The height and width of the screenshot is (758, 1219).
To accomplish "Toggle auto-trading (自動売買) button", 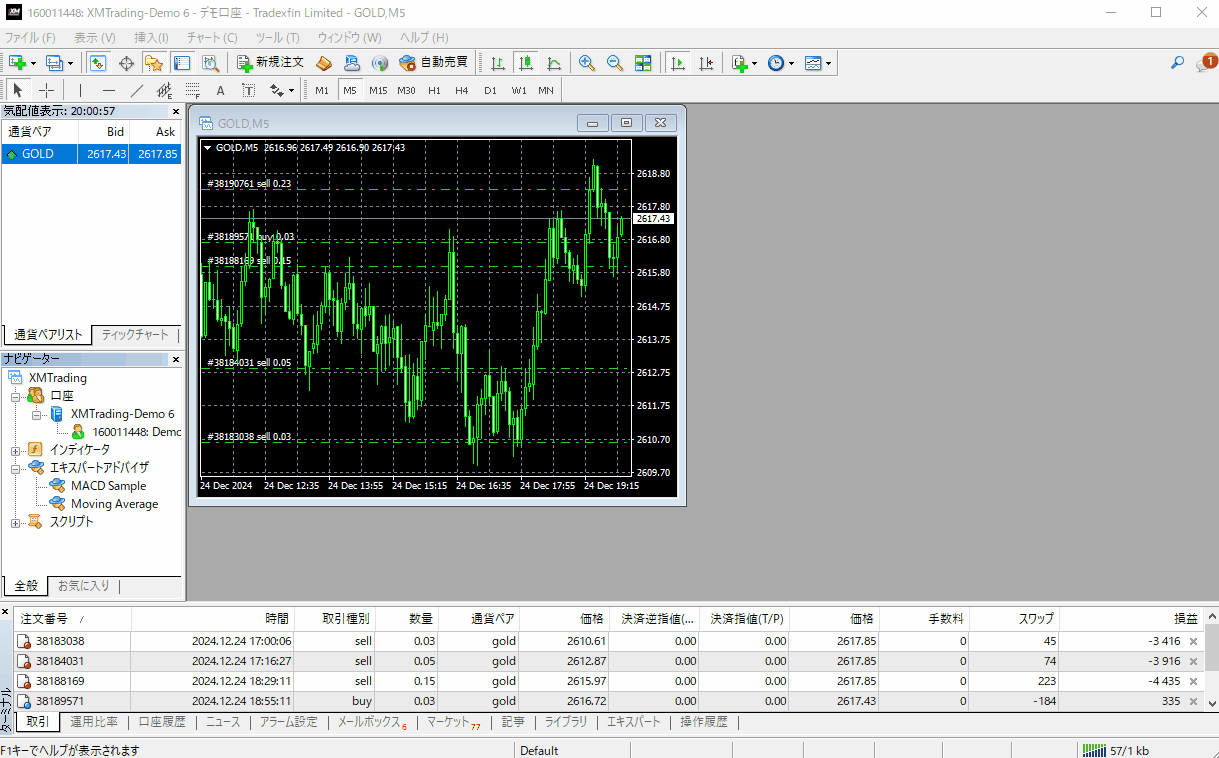I will (x=433, y=63).
